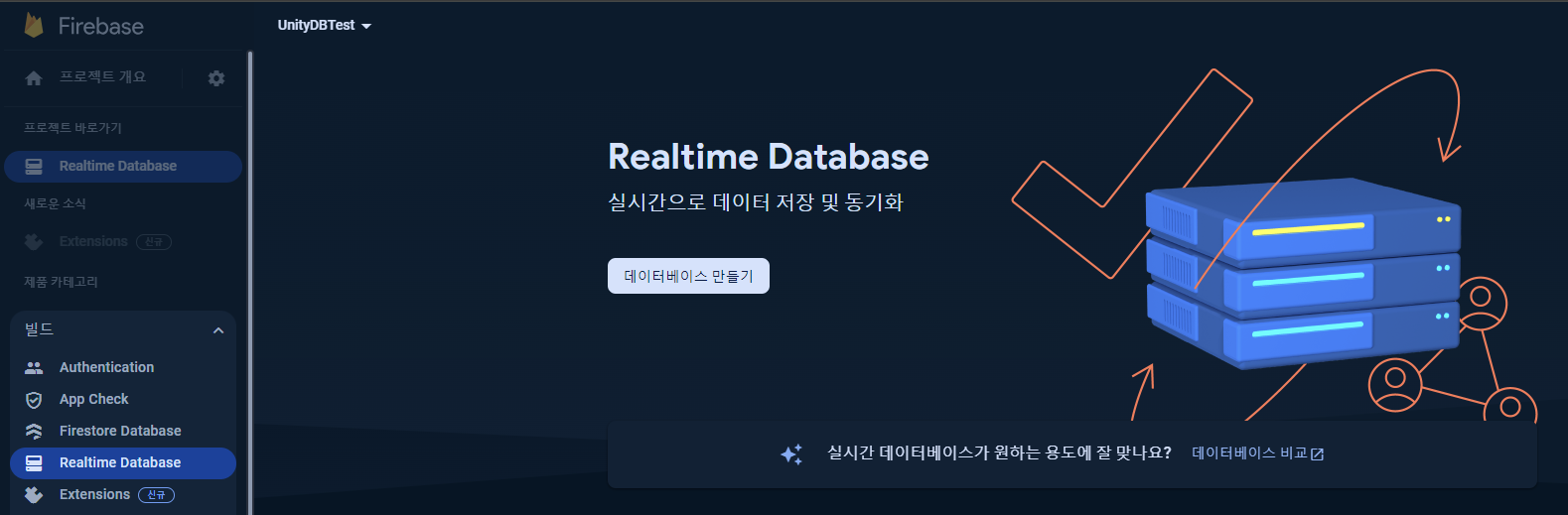Click external link icon beside 데이터베이스 비교
Screen dimensions: 1568x515
pyautogui.click(x=1318, y=454)
